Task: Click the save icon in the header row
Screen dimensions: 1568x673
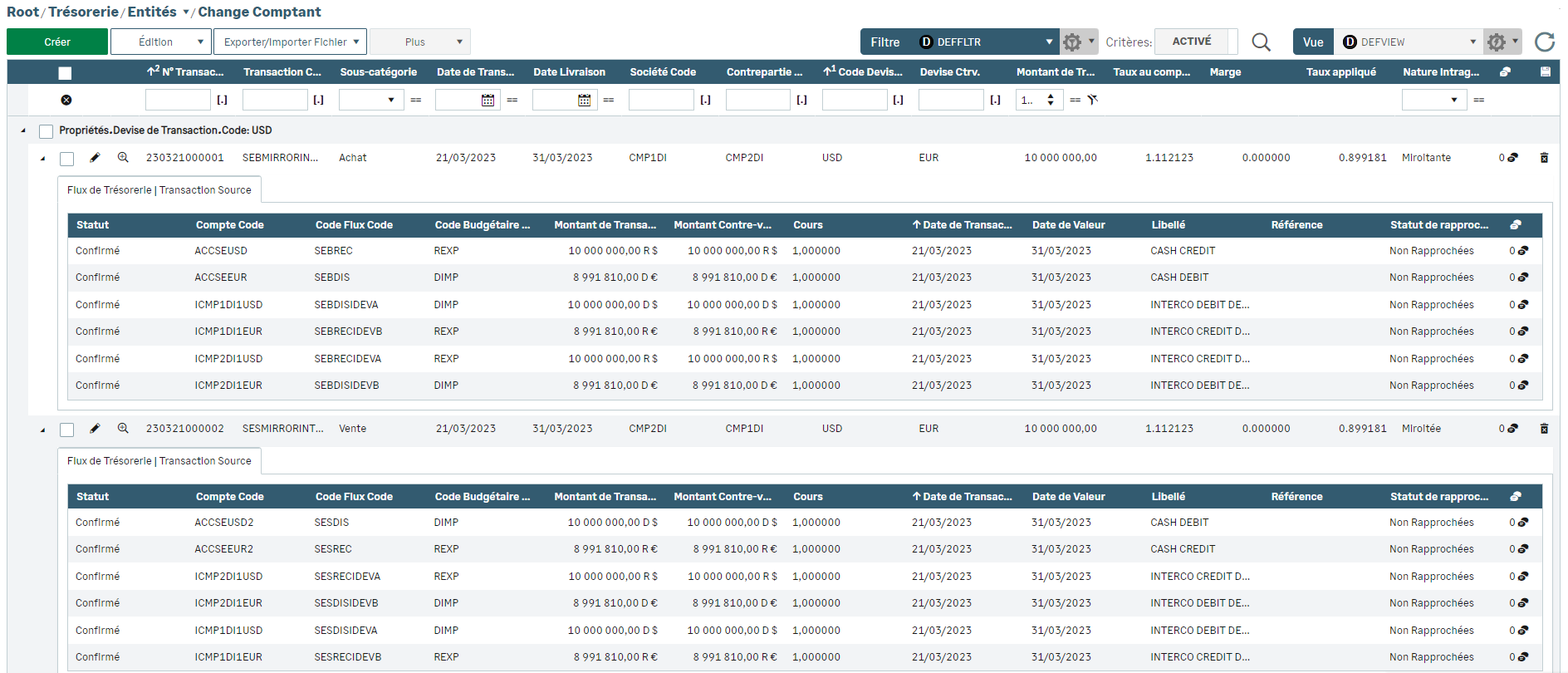Action: [x=1545, y=72]
